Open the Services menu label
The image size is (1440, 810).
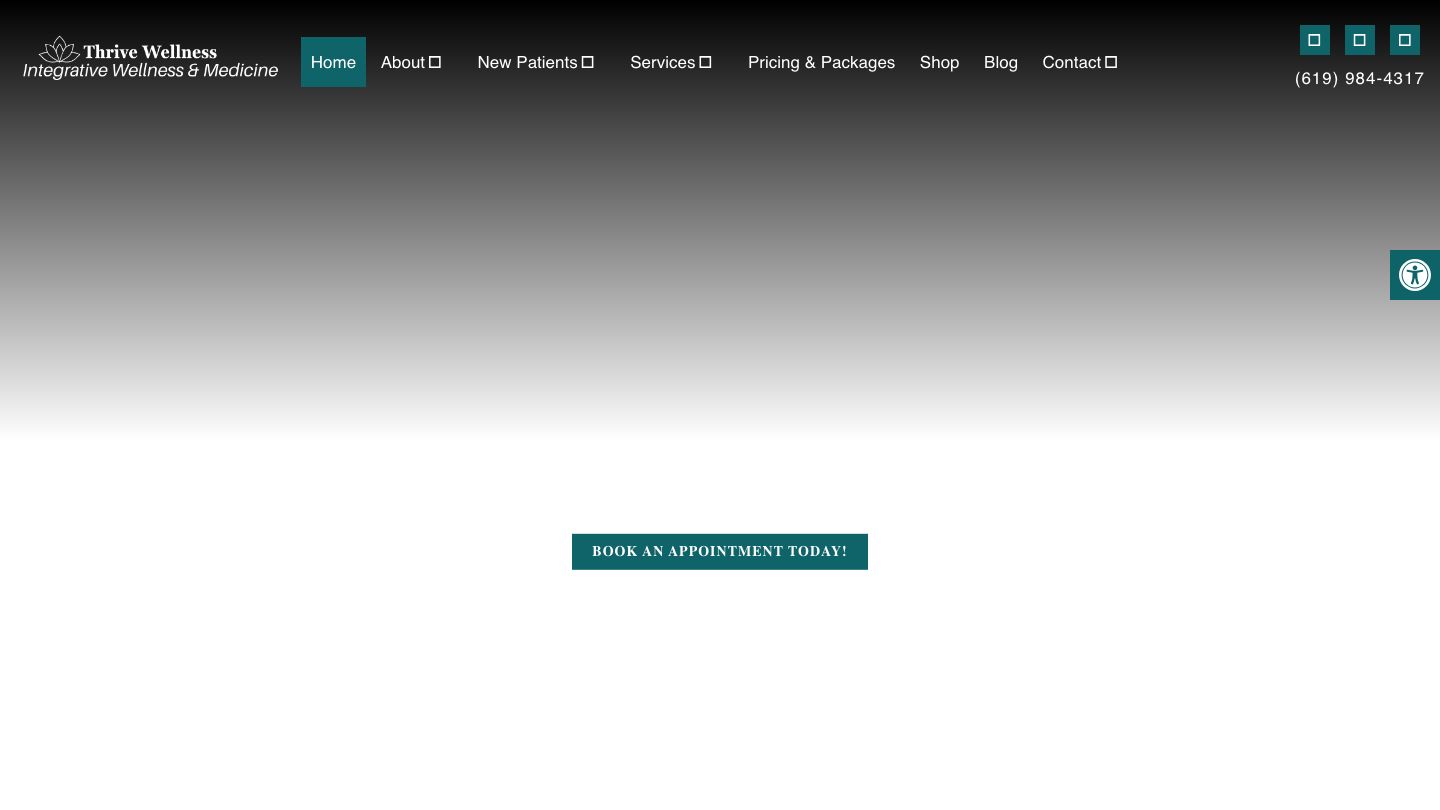[x=662, y=62]
